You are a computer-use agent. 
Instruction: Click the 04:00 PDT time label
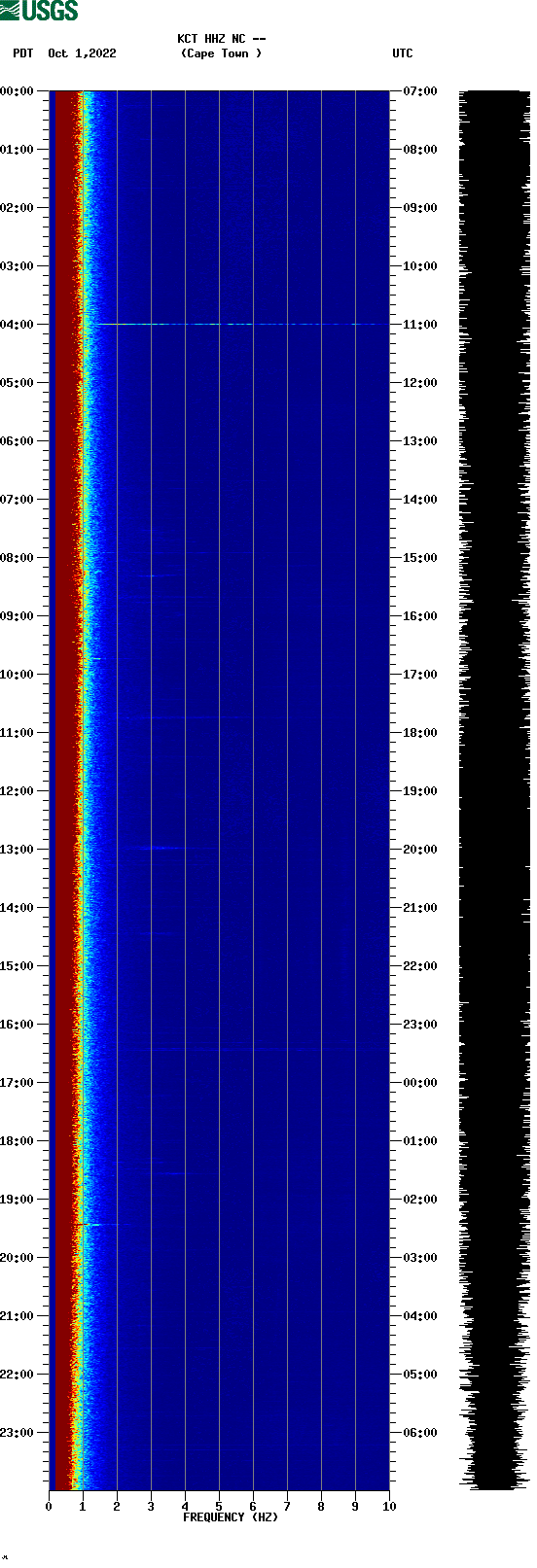(x=17, y=325)
